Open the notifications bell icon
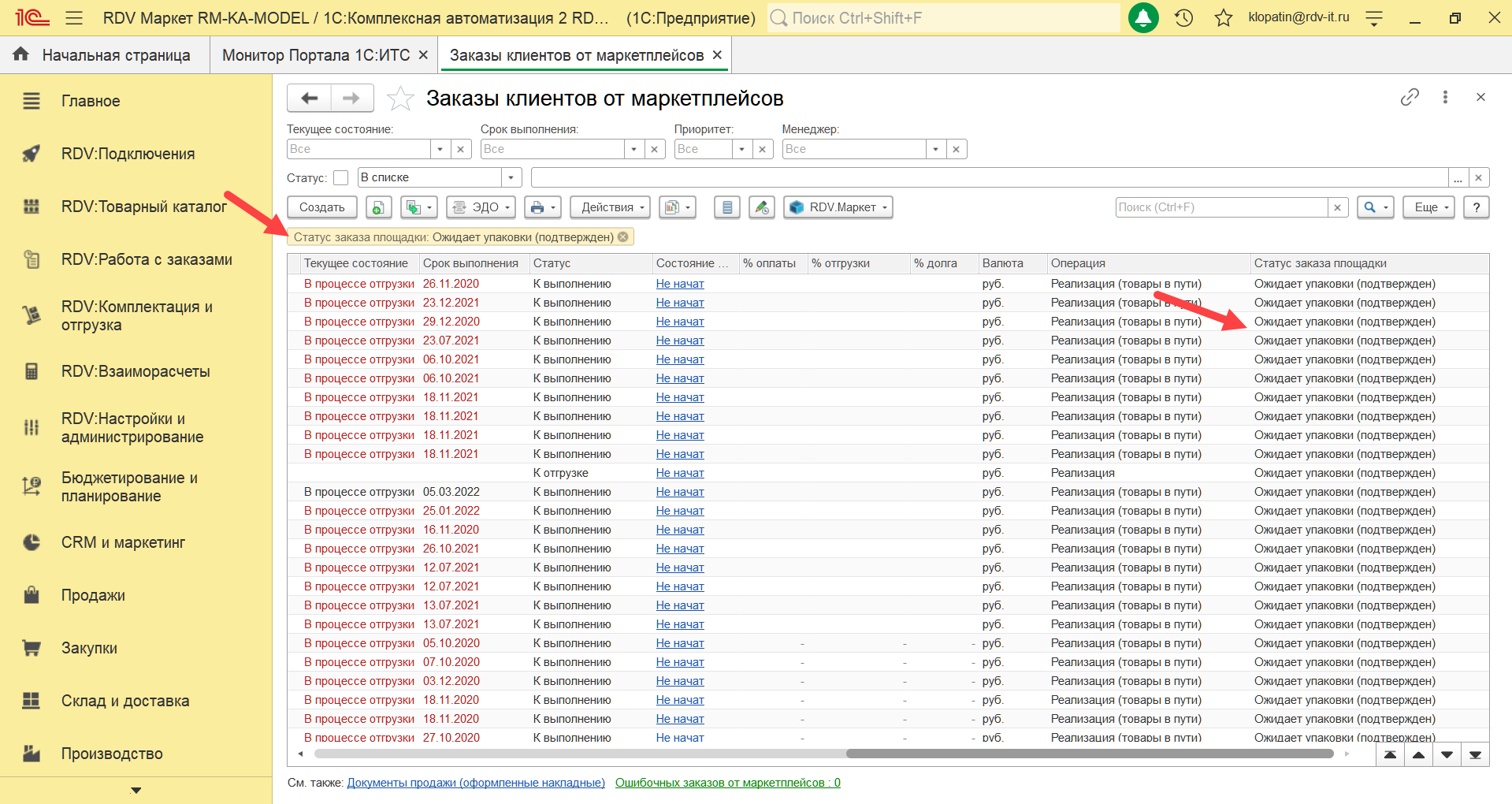Screen dimensions: 1512x804 coord(1143,17)
